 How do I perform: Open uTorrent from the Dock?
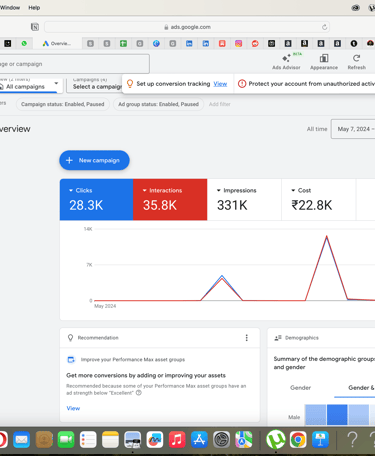point(276,440)
